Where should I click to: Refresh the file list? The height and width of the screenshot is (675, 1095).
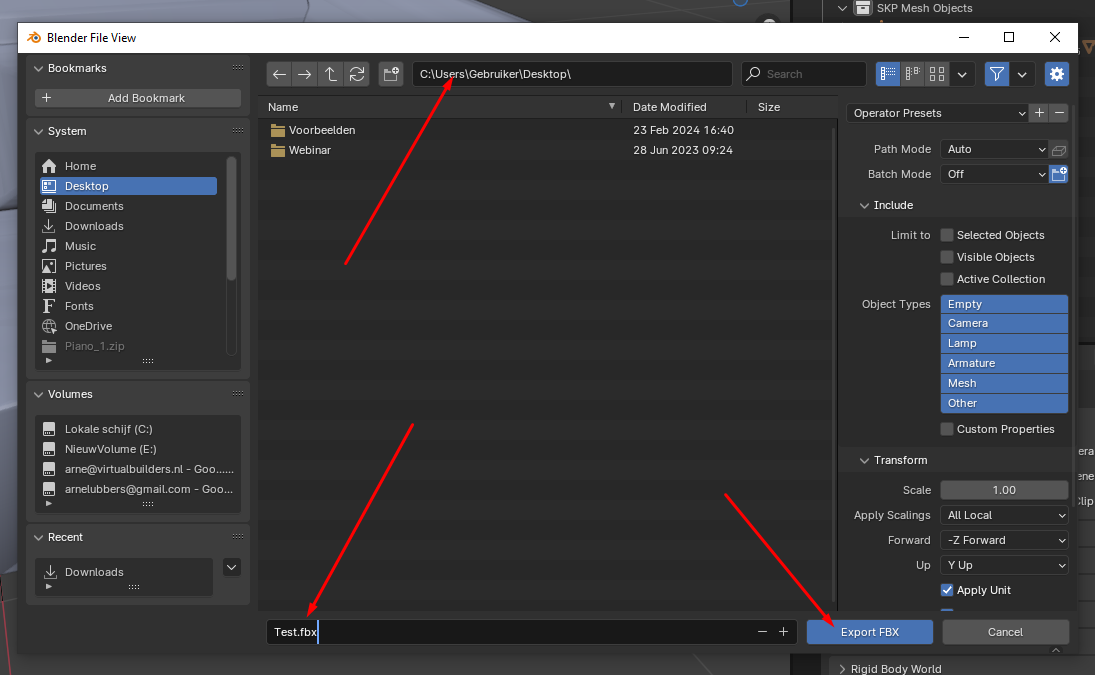(357, 74)
